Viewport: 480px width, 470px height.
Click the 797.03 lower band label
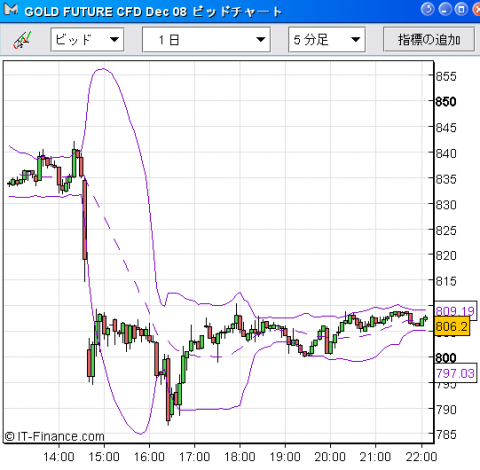[455, 373]
